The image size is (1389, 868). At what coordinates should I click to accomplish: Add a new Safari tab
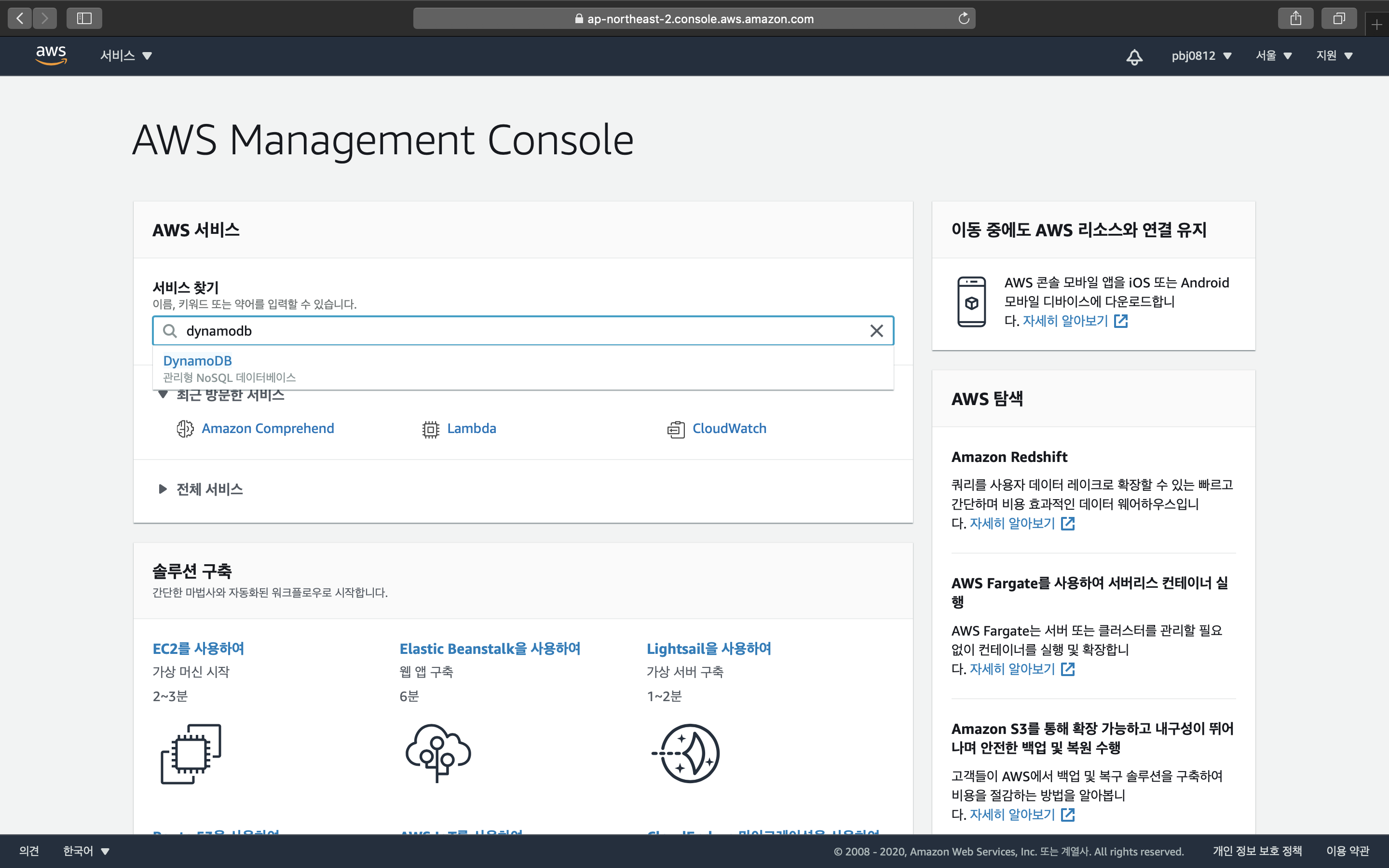[1377, 24]
